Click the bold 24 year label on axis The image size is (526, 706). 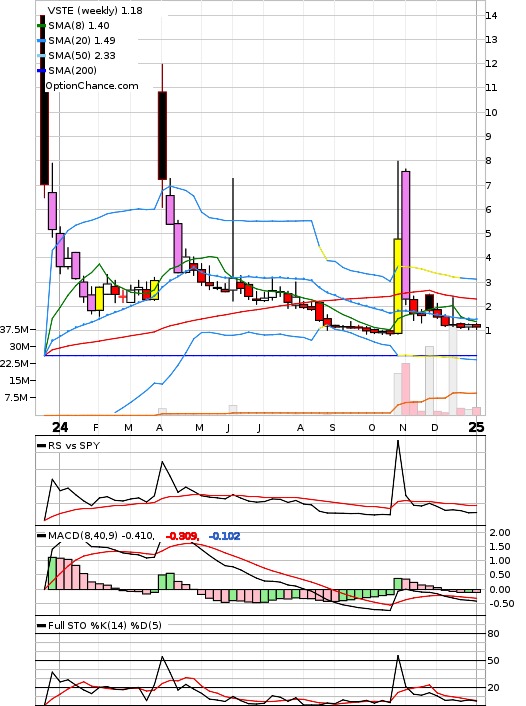(60, 427)
